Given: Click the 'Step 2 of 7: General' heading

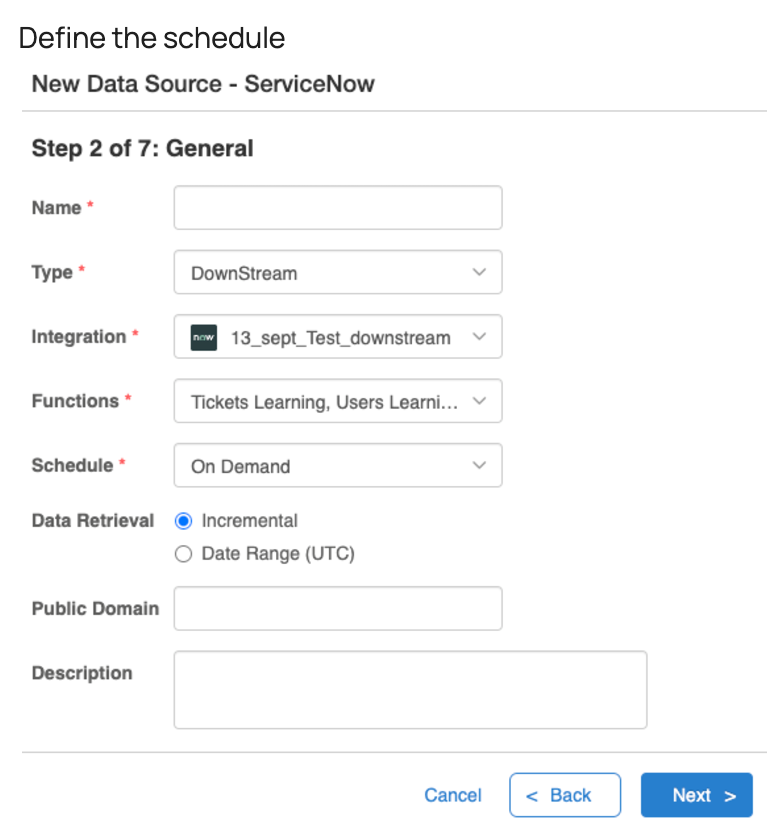Looking at the screenshot, I should point(143,148).
